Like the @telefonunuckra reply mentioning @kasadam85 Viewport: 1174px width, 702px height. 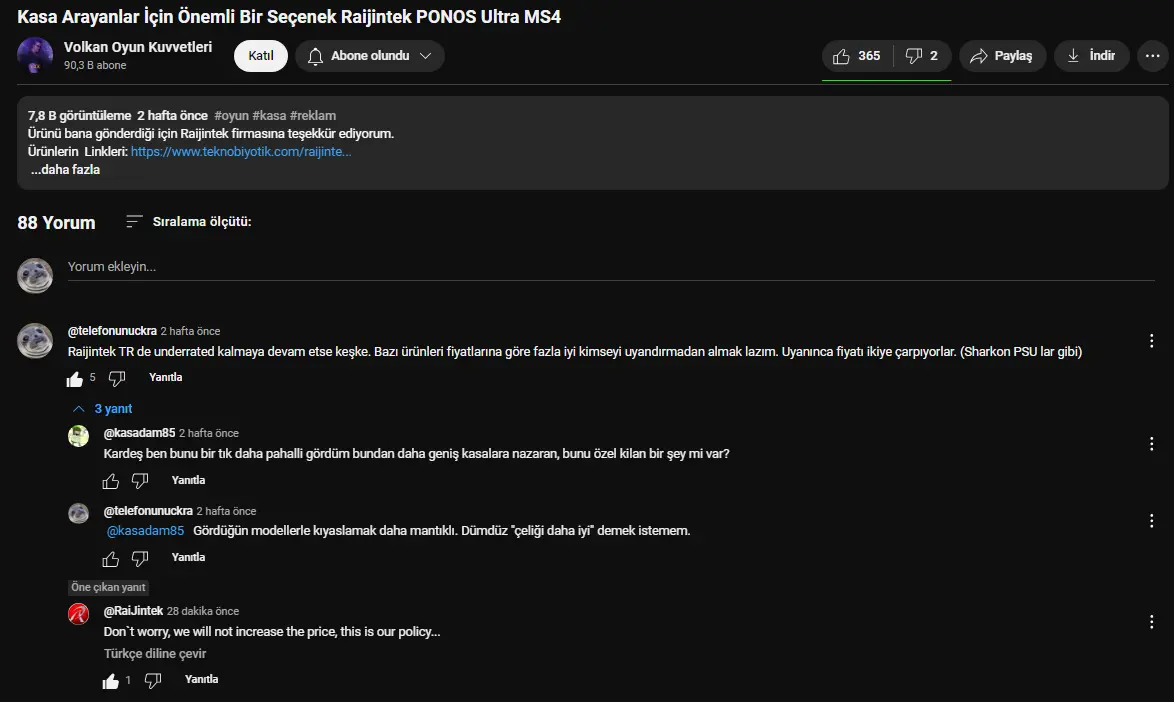pos(111,558)
